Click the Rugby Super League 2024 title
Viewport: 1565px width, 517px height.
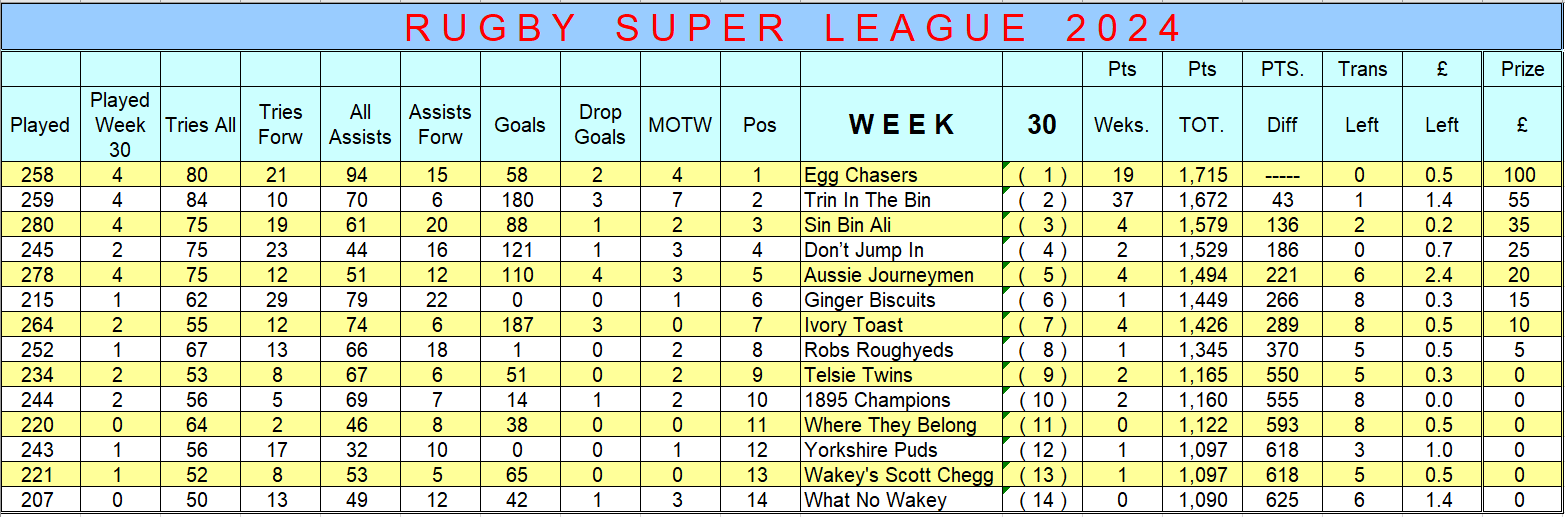[782, 27]
